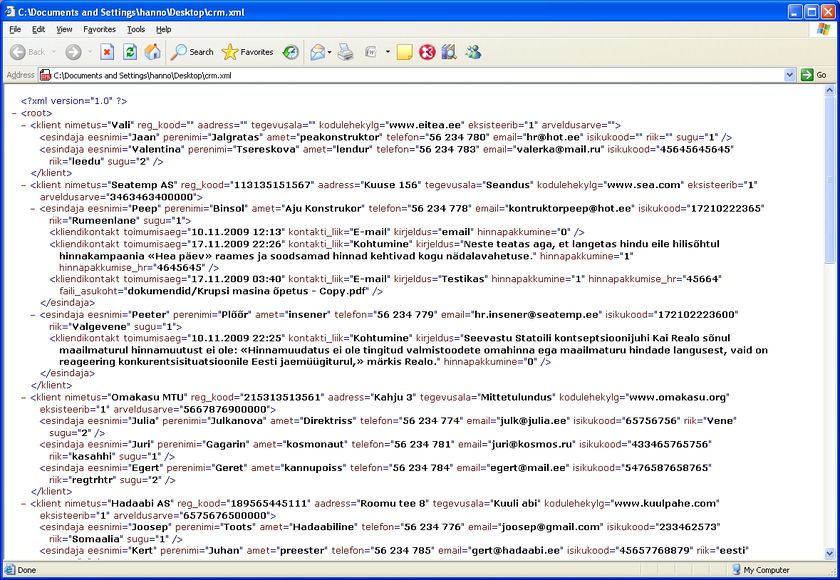Click the esindaja Julia Julkanova line
The width and height of the screenshot is (840, 580).
pos(388,427)
